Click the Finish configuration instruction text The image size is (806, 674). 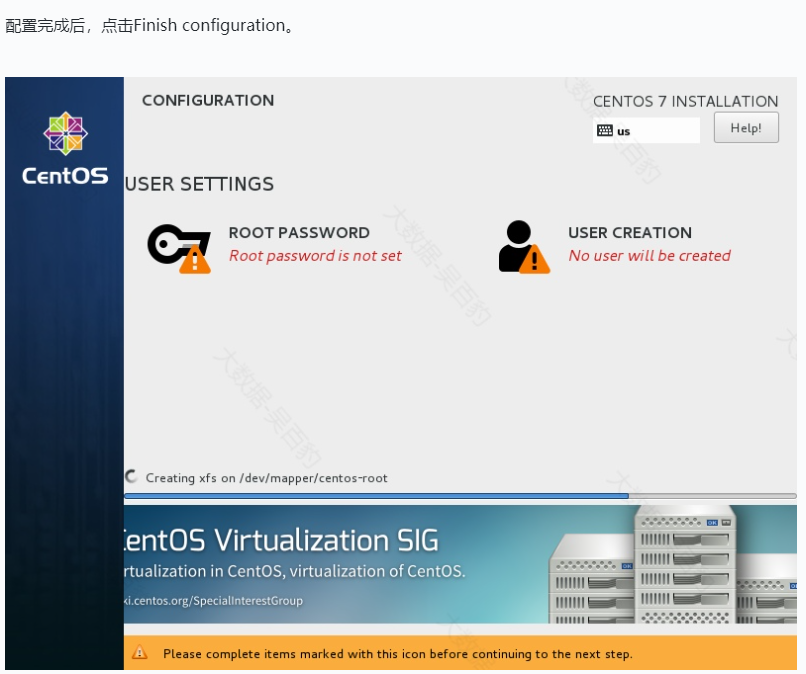coord(149,25)
